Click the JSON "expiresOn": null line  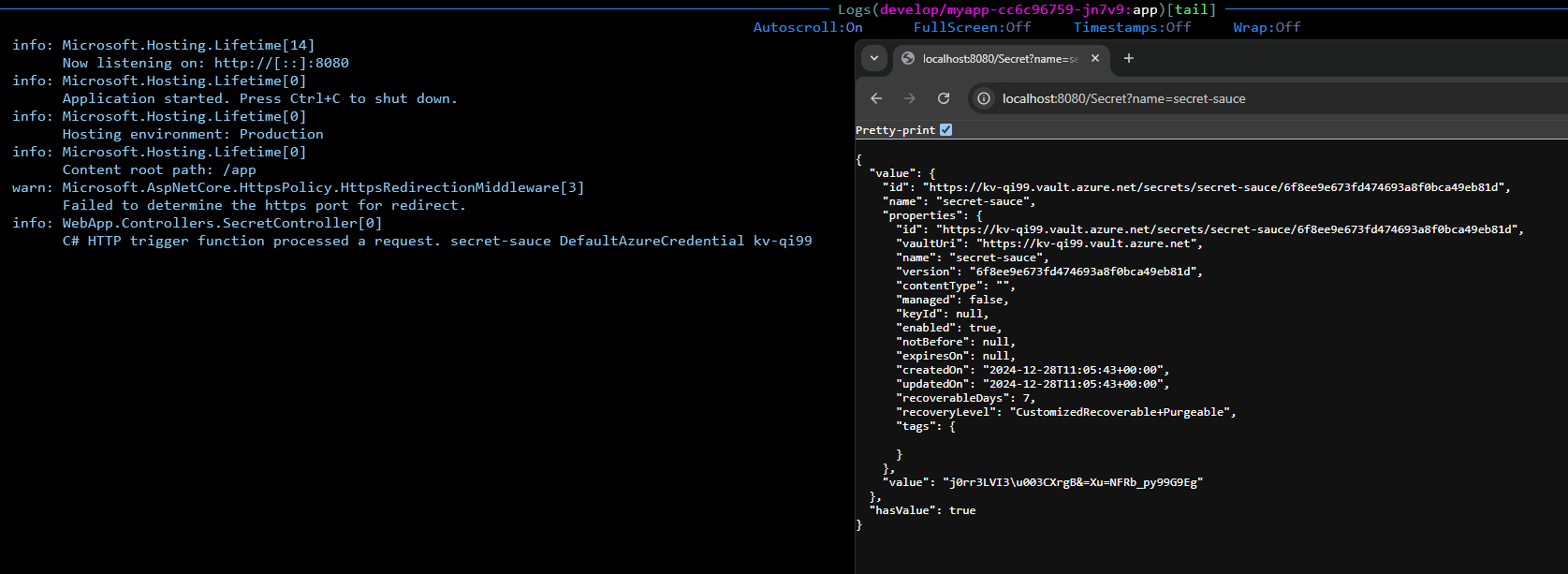(x=956, y=356)
